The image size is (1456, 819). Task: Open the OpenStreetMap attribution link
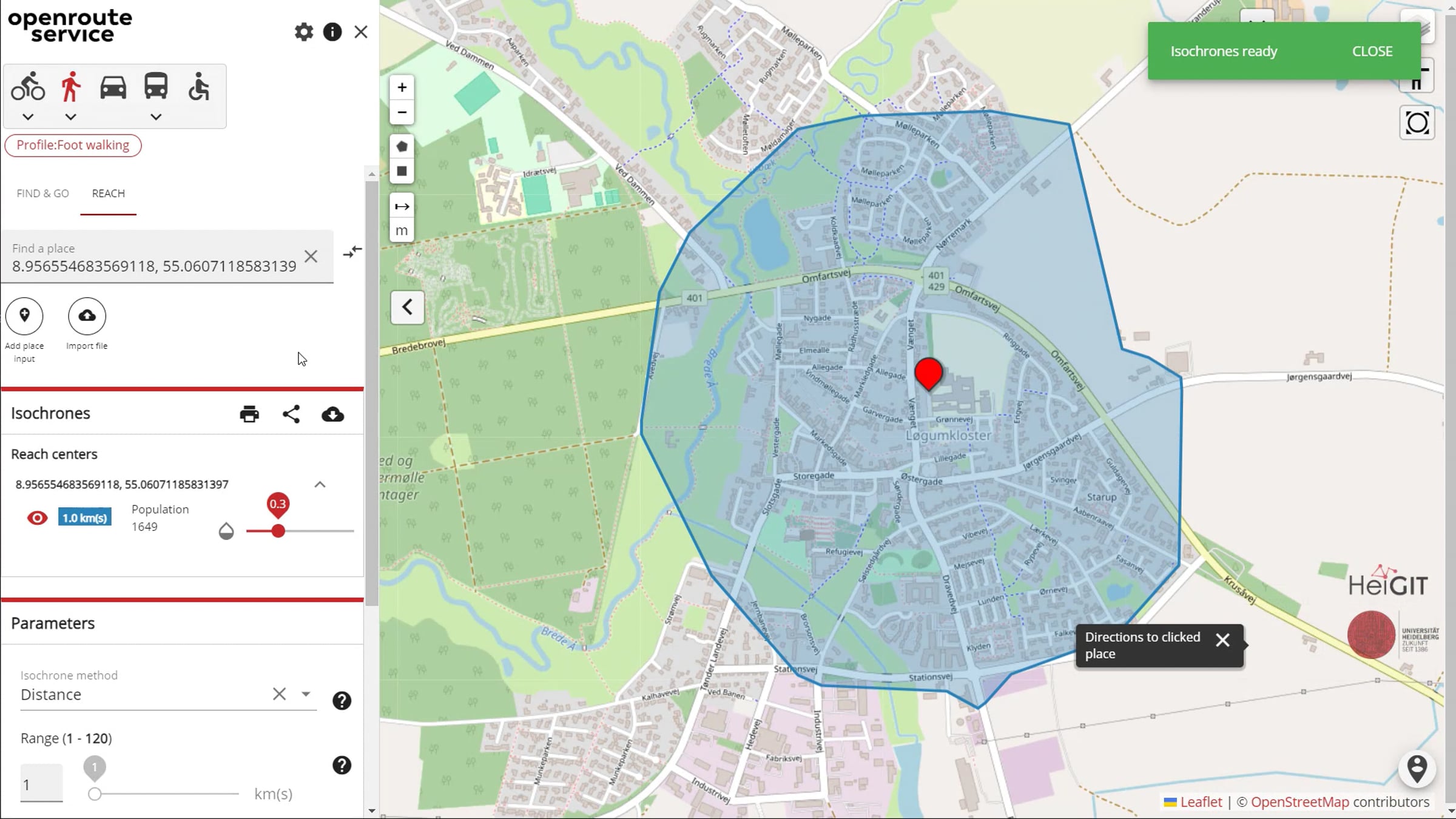pos(1299,802)
